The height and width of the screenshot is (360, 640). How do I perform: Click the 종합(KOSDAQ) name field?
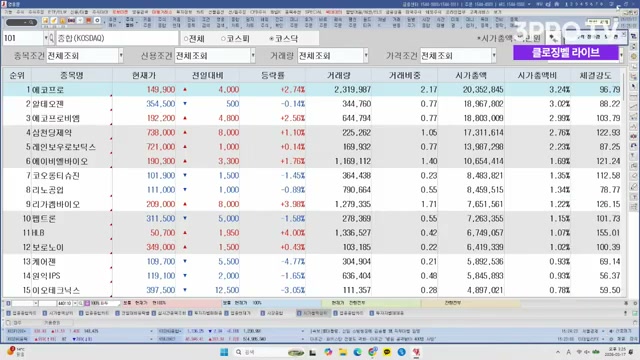pos(117,38)
